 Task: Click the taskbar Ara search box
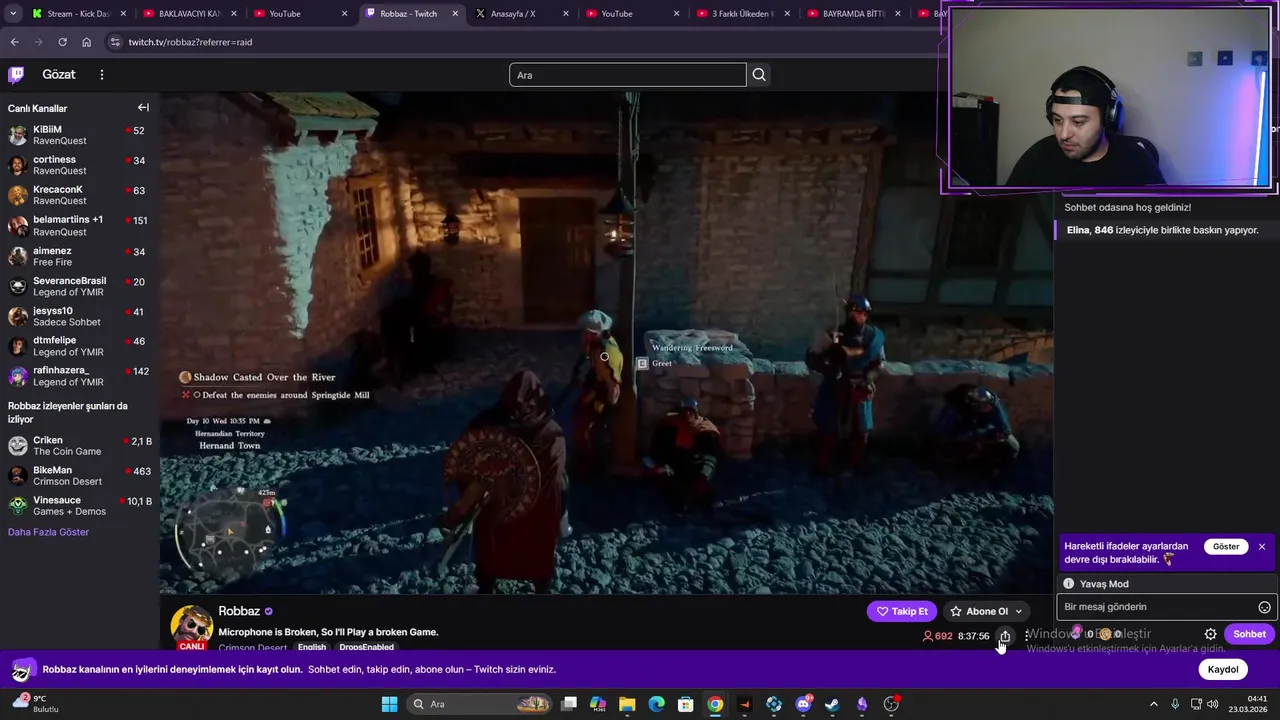[x=478, y=704]
